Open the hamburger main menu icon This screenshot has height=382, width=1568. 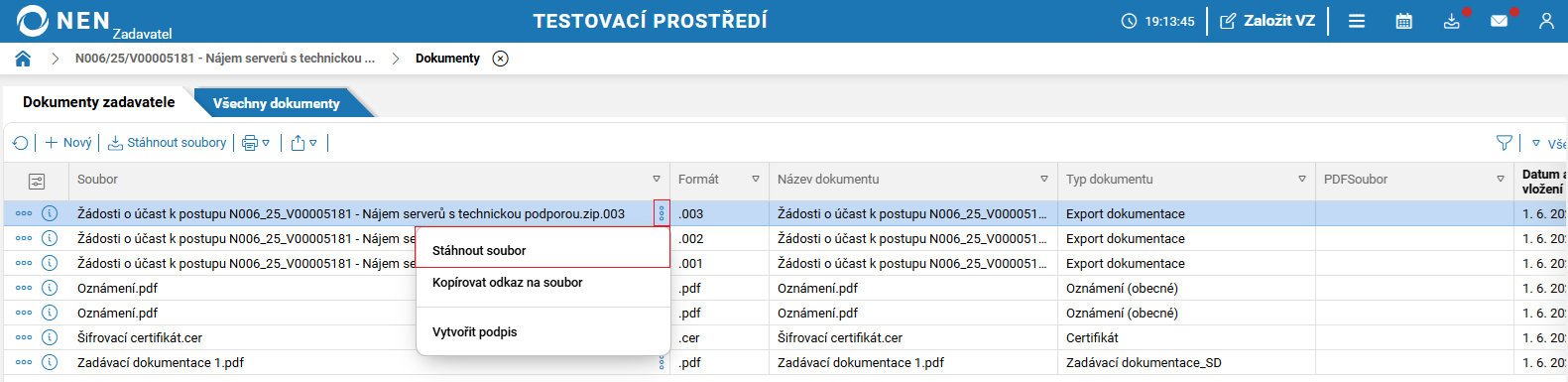pos(1357,21)
